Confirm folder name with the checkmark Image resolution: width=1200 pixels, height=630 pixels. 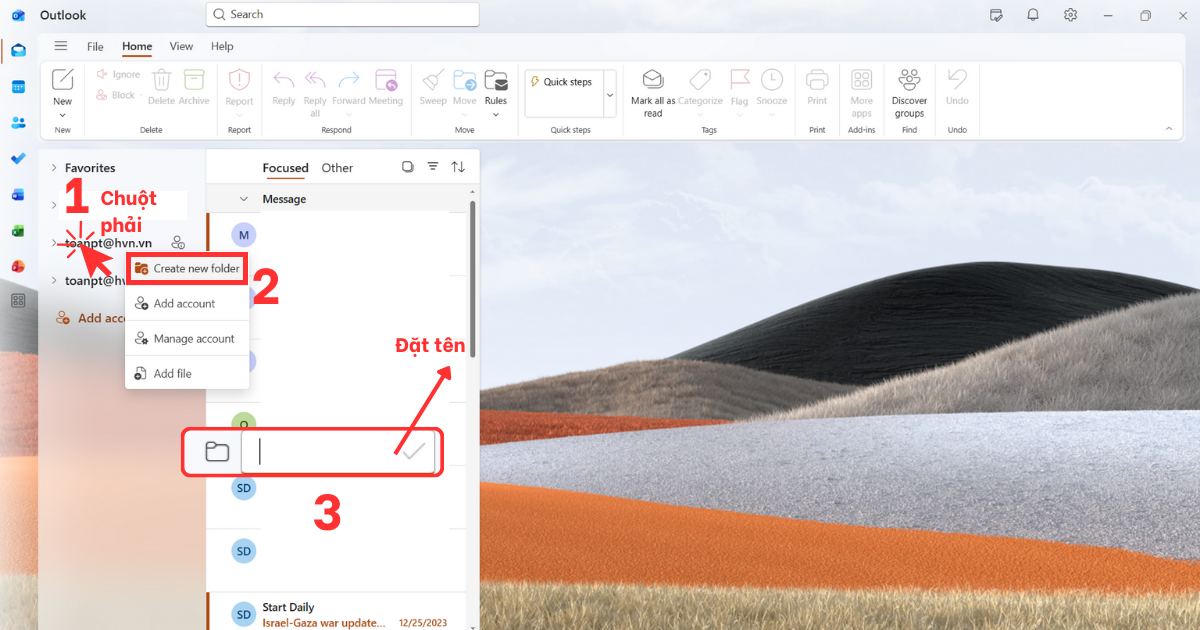[x=414, y=452]
